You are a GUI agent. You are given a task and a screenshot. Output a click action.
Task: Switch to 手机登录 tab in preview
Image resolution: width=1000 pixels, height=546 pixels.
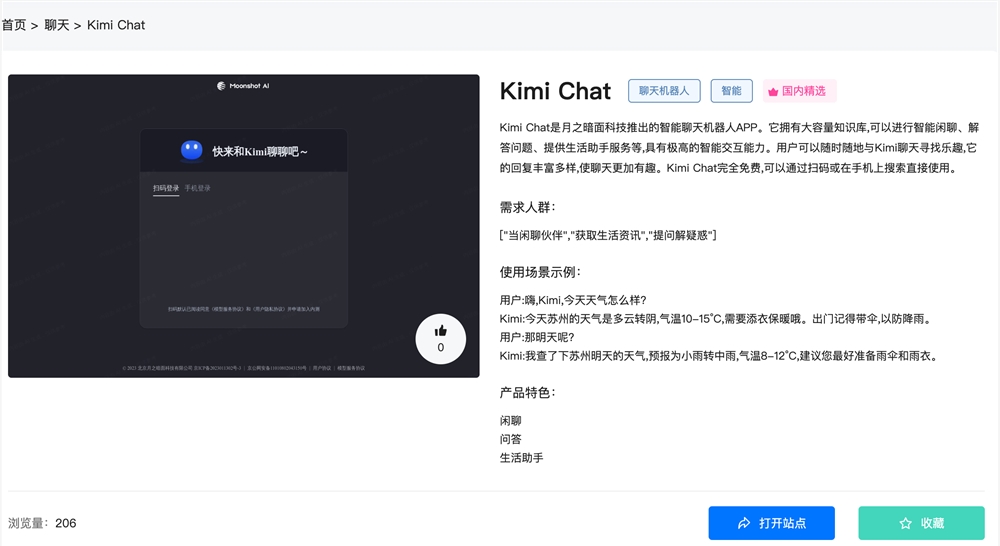tap(198, 188)
